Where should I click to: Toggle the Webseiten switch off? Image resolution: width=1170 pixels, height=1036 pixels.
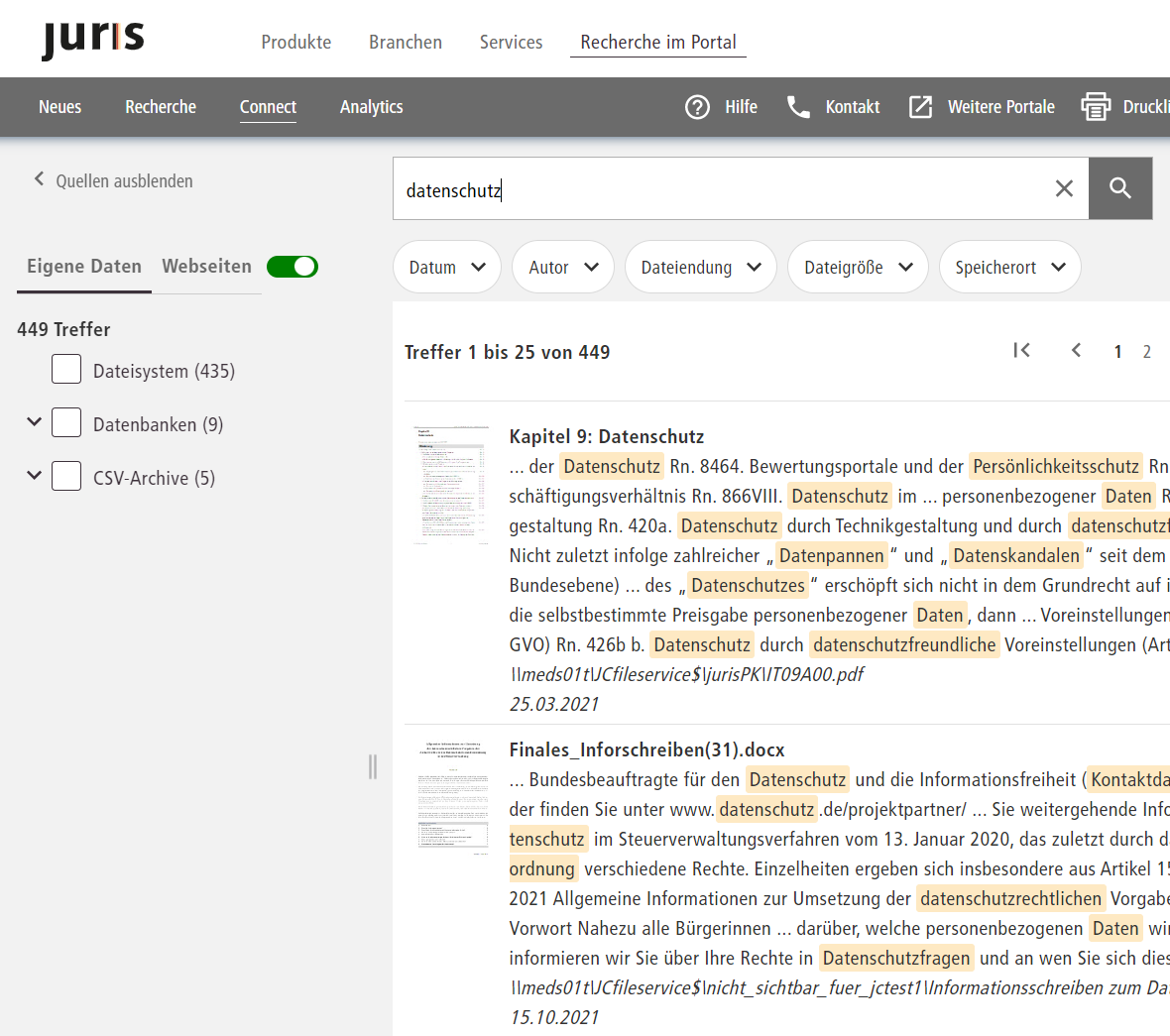point(292,267)
